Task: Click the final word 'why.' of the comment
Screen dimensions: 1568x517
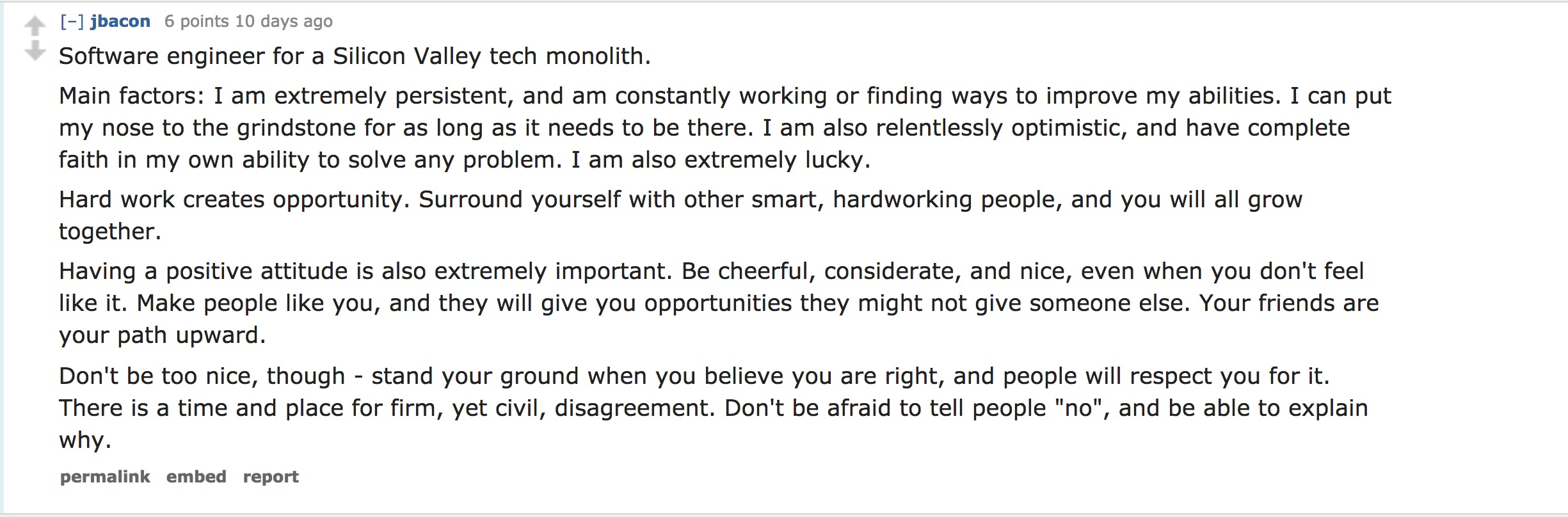Action: pyautogui.click(x=85, y=440)
